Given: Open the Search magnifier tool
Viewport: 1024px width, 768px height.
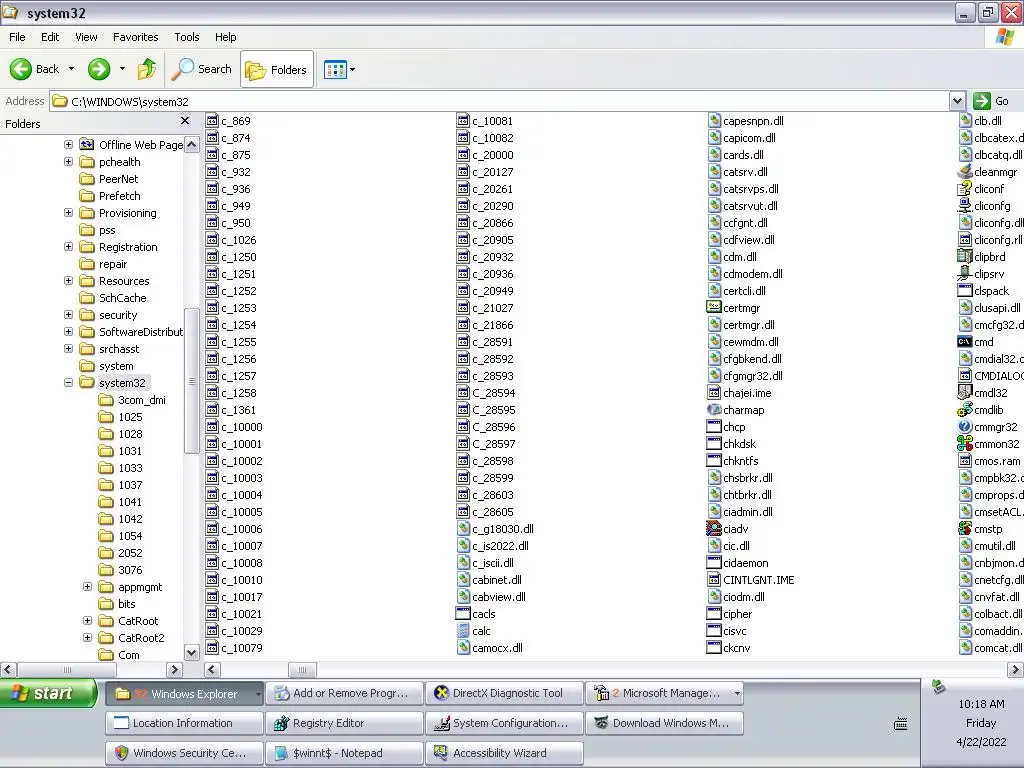Looking at the screenshot, I should coord(202,69).
